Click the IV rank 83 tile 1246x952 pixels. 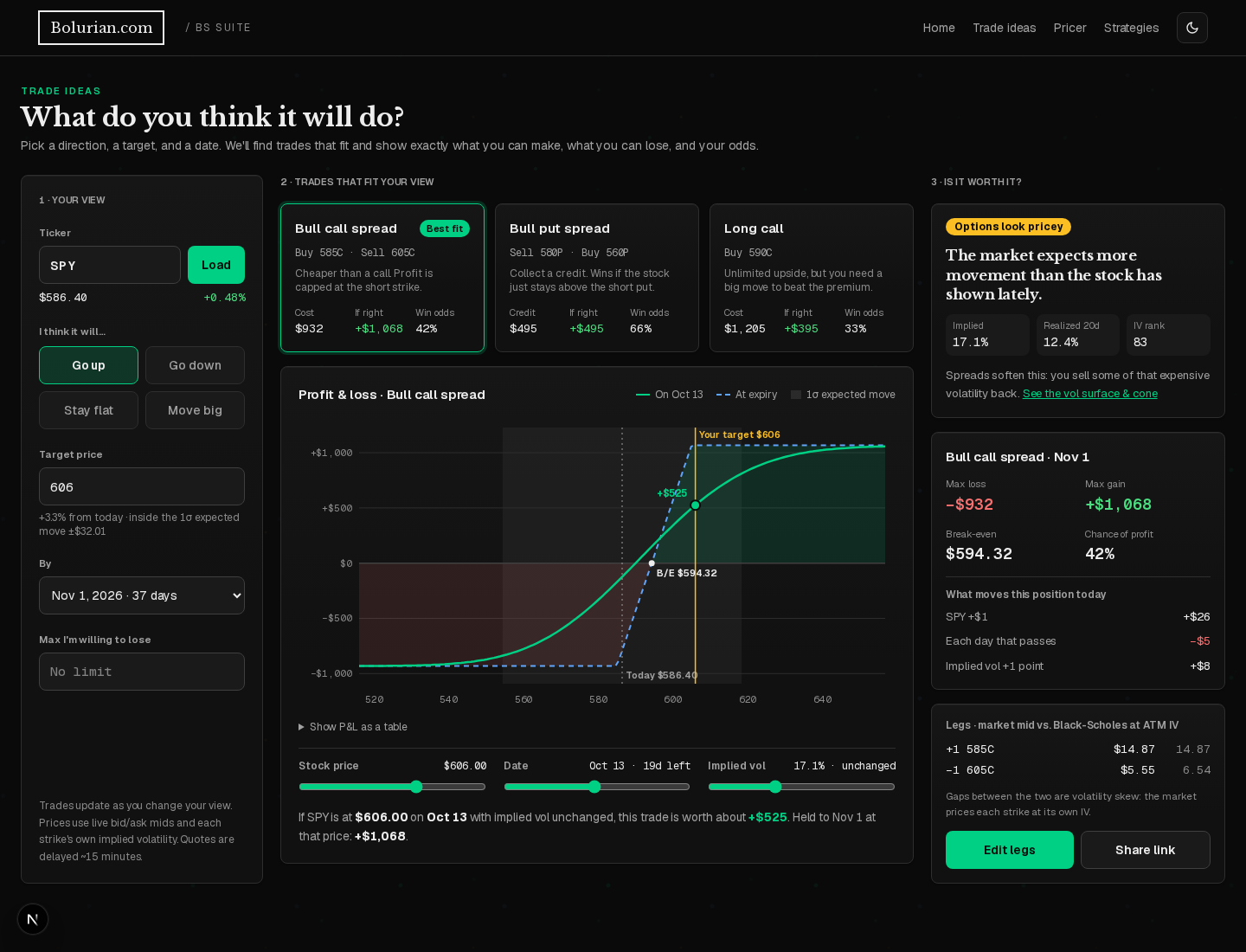1168,335
